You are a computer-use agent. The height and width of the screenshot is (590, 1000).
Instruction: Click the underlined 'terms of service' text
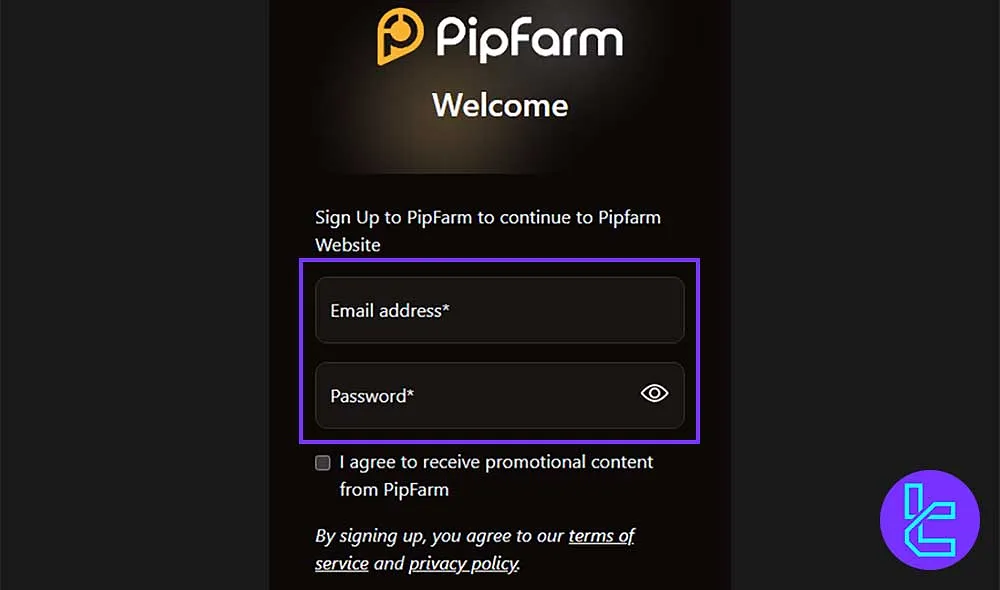pyautogui.click(x=602, y=536)
